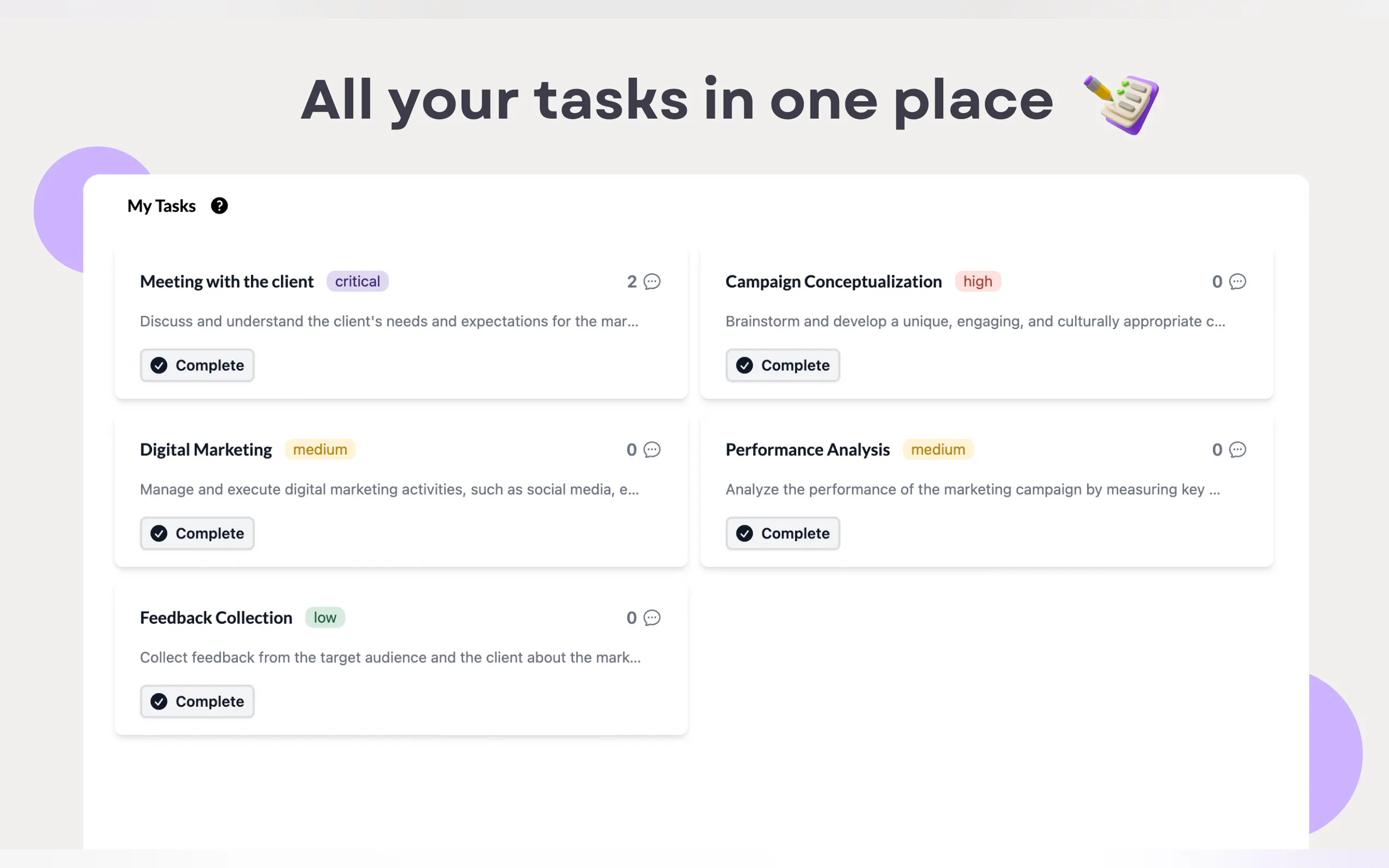This screenshot has width=1389, height=868.
Task: Click the notepad checklist emoji in the heading
Action: (x=1122, y=103)
